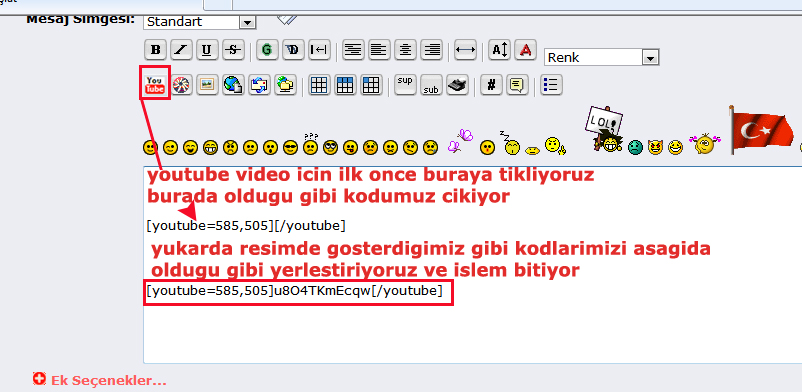Viewport: 802px width, 392px height.
Task: Insert the yellow lips kiss emoticon
Action: [x=533, y=150]
